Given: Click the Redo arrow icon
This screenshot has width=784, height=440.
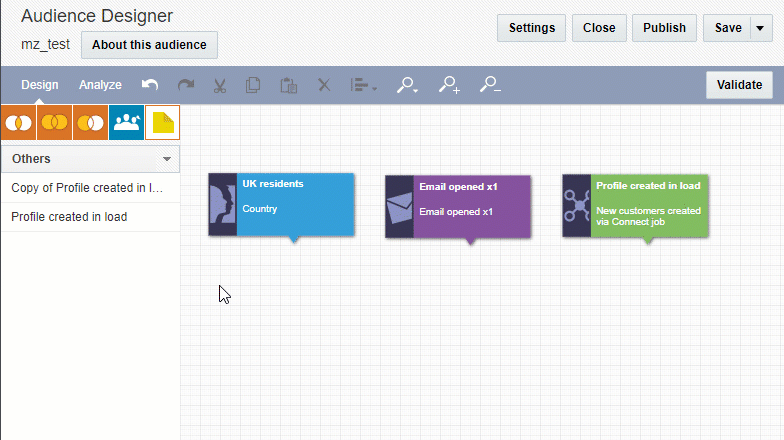Looking at the screenshot, I should tap(186, 85).
